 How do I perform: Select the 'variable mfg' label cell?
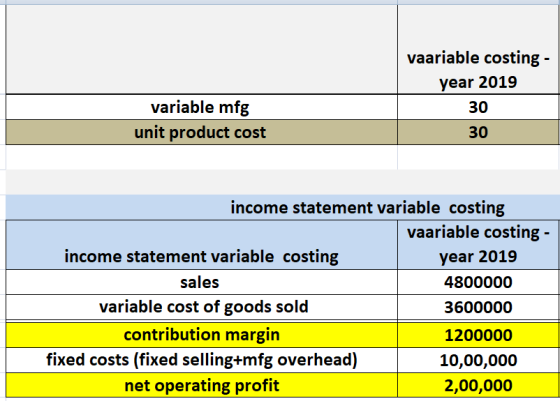coord(201,107)
